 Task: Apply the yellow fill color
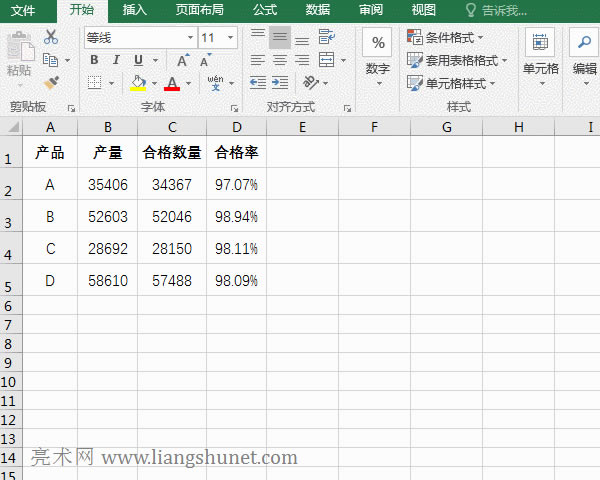[x=138, y=83]
